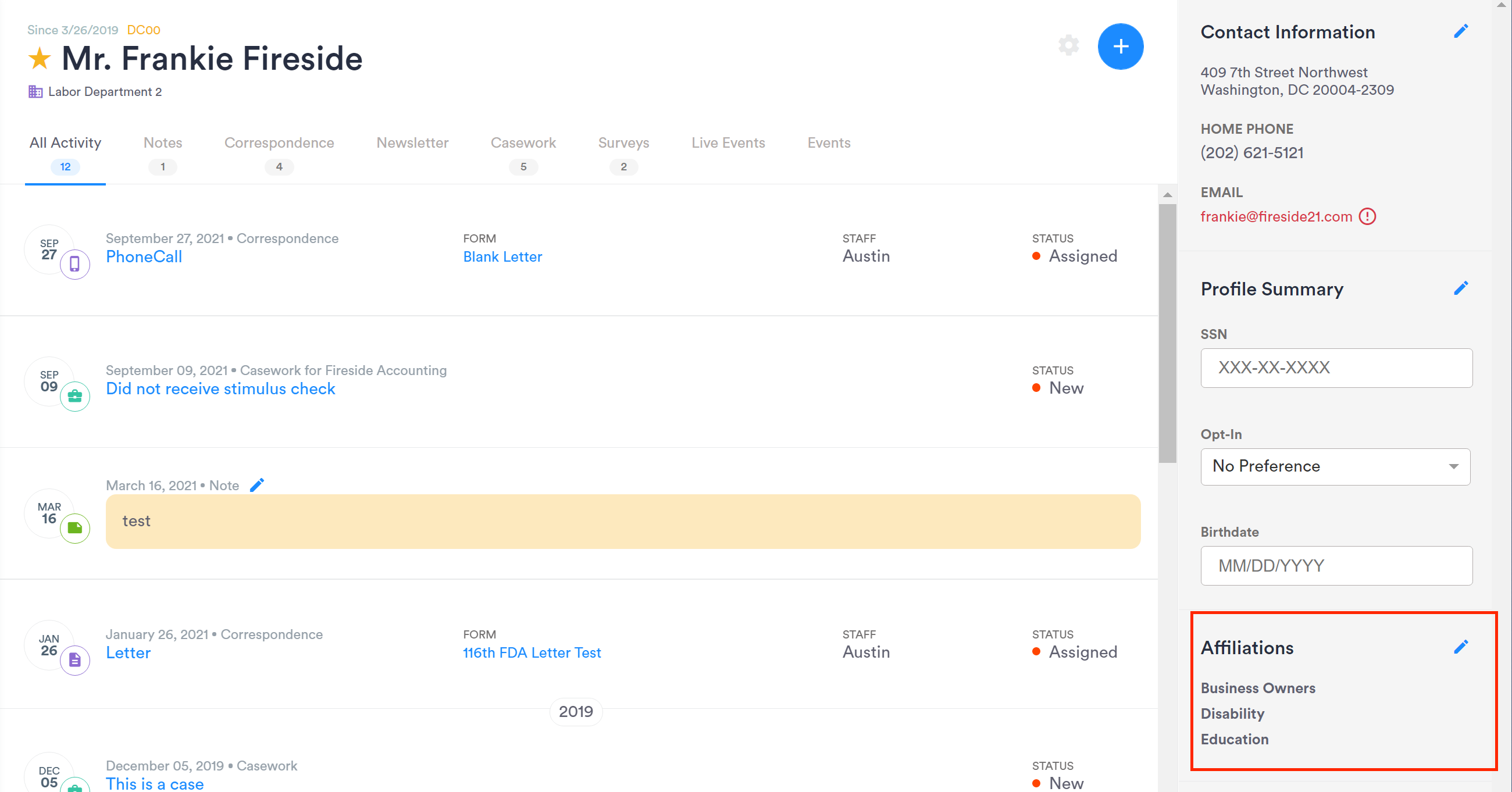Click the phone icon on the PhoneCall entry

click(74, 263)
